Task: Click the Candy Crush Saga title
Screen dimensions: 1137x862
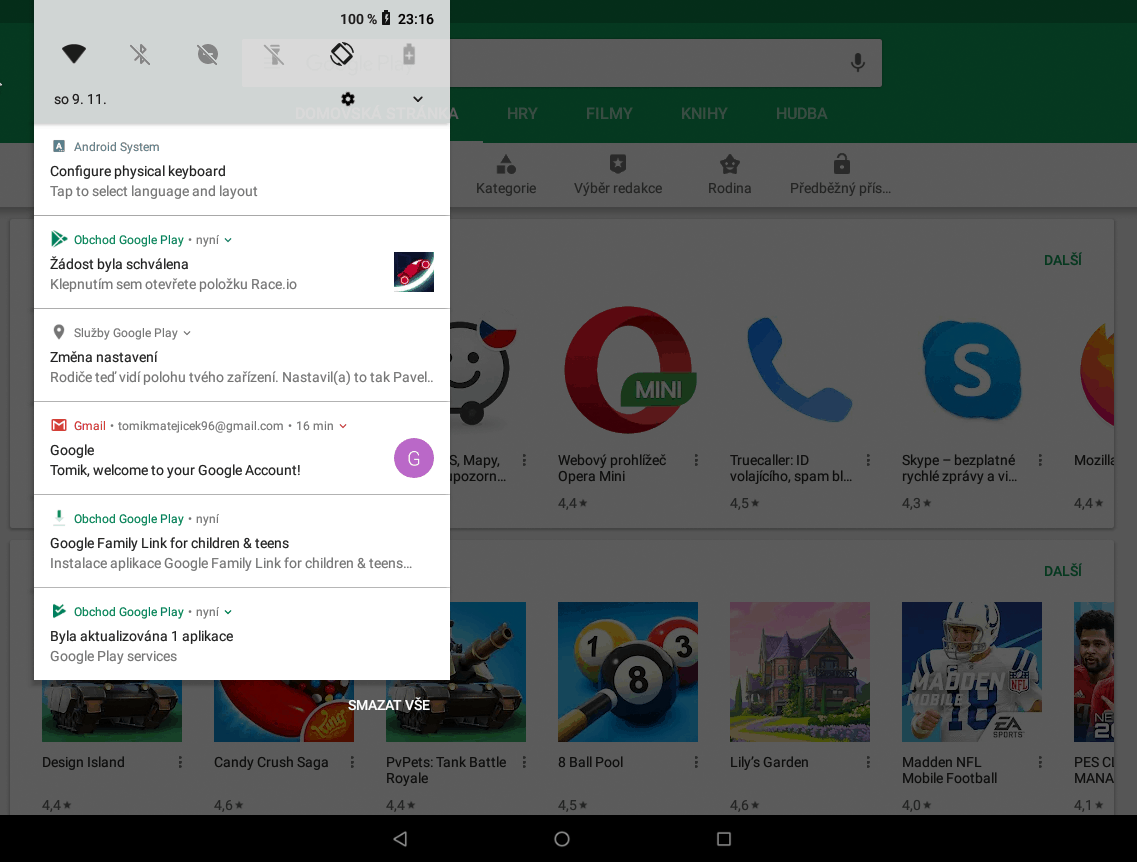Action: point(271,763)
